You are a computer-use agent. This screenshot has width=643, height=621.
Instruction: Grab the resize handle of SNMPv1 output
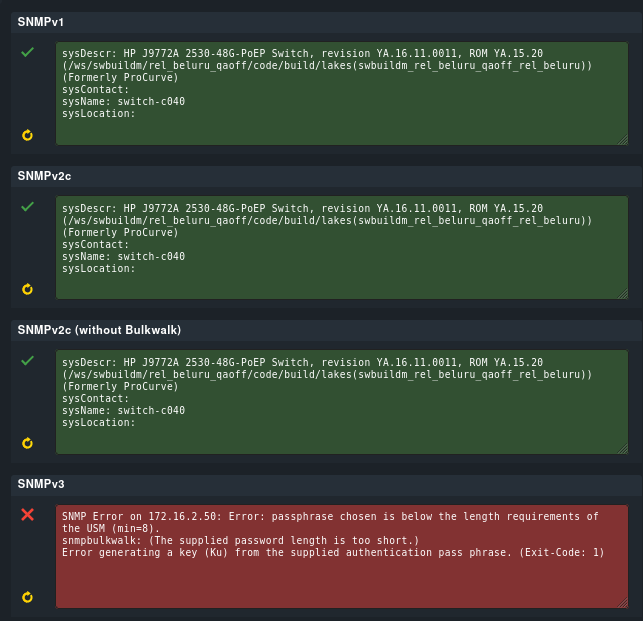(x=623, y=141)
